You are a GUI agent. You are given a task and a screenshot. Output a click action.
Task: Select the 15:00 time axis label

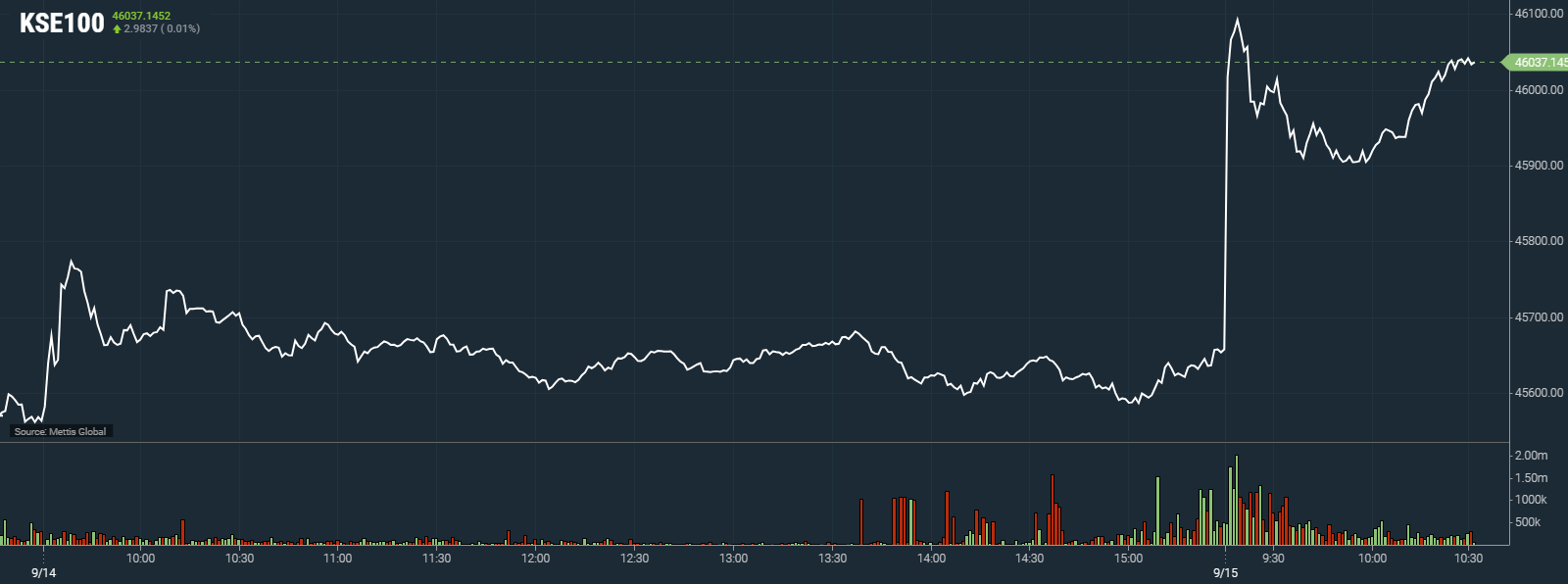pyautogui.click(x=1128, y=559)
